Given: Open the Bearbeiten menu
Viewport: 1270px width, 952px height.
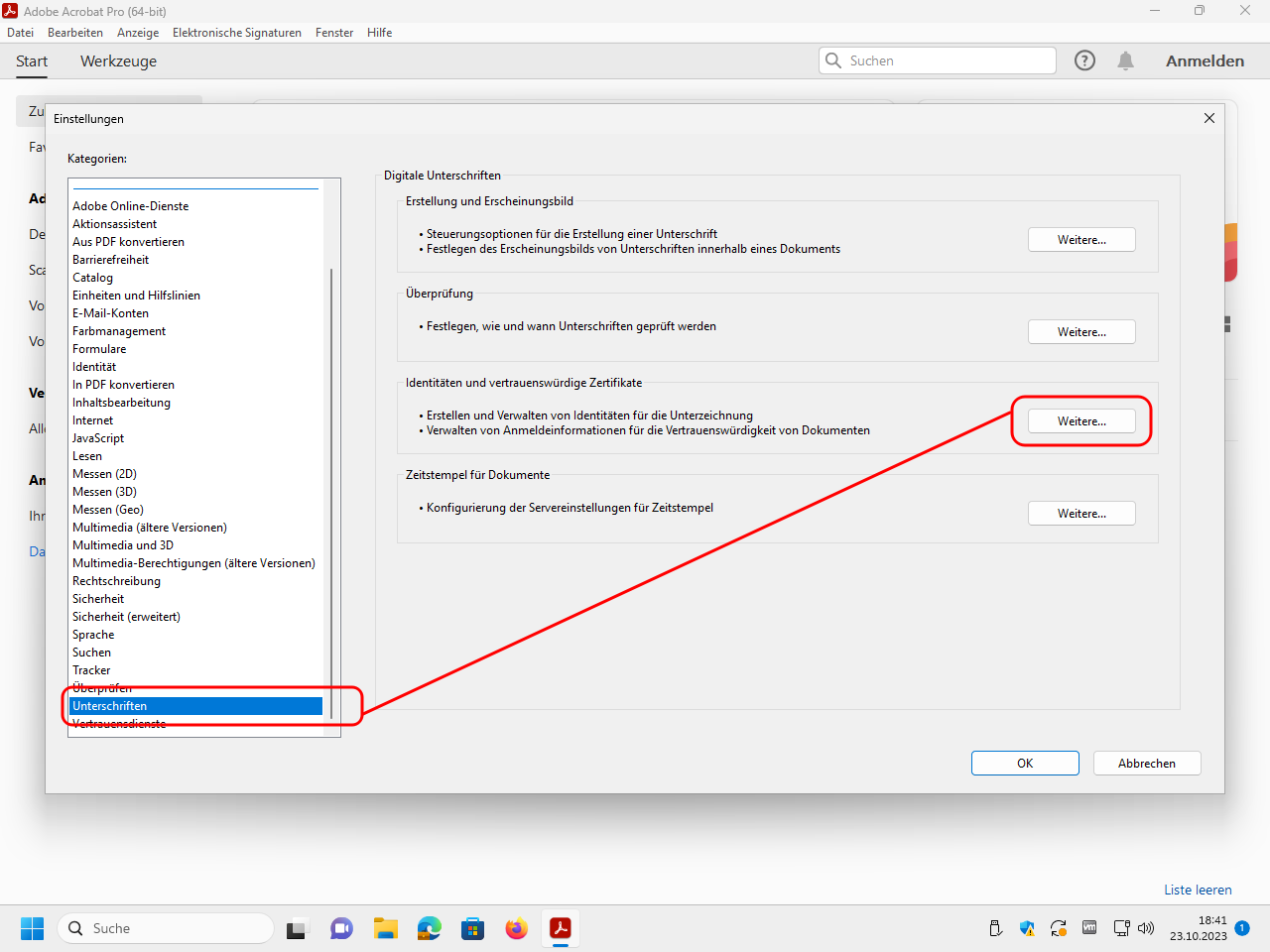Looking at the screenshot, I should 75,33.
